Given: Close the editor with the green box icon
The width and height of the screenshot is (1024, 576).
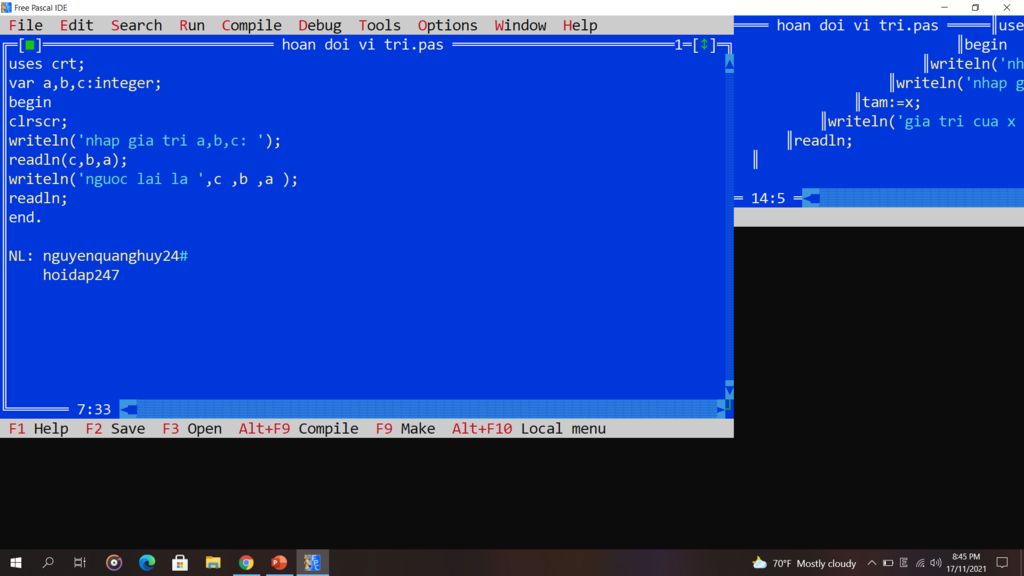Looking at the screenshot, I should [x=30, y=45].
